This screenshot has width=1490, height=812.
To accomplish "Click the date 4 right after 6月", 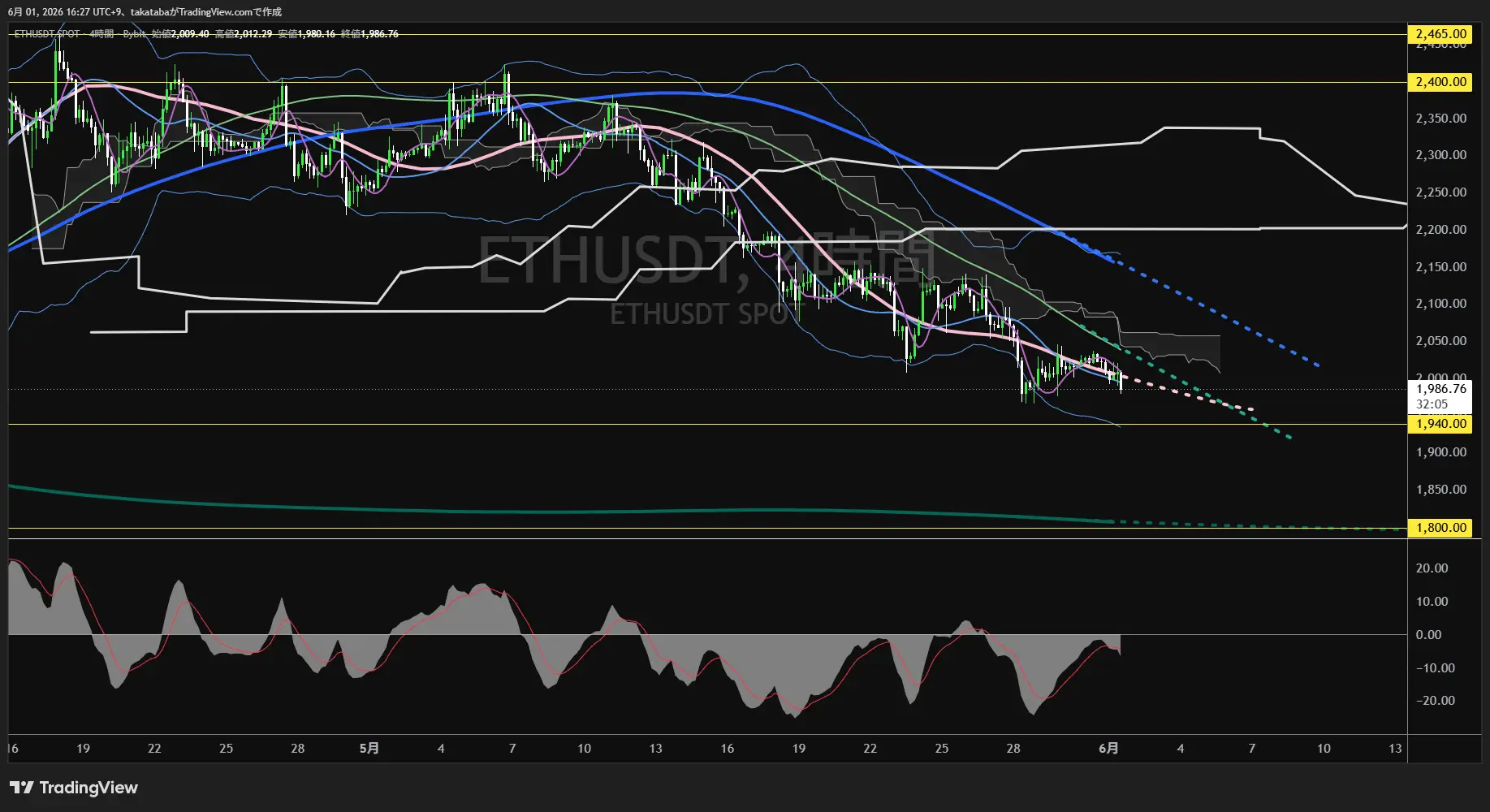I will coord(1181,749).
